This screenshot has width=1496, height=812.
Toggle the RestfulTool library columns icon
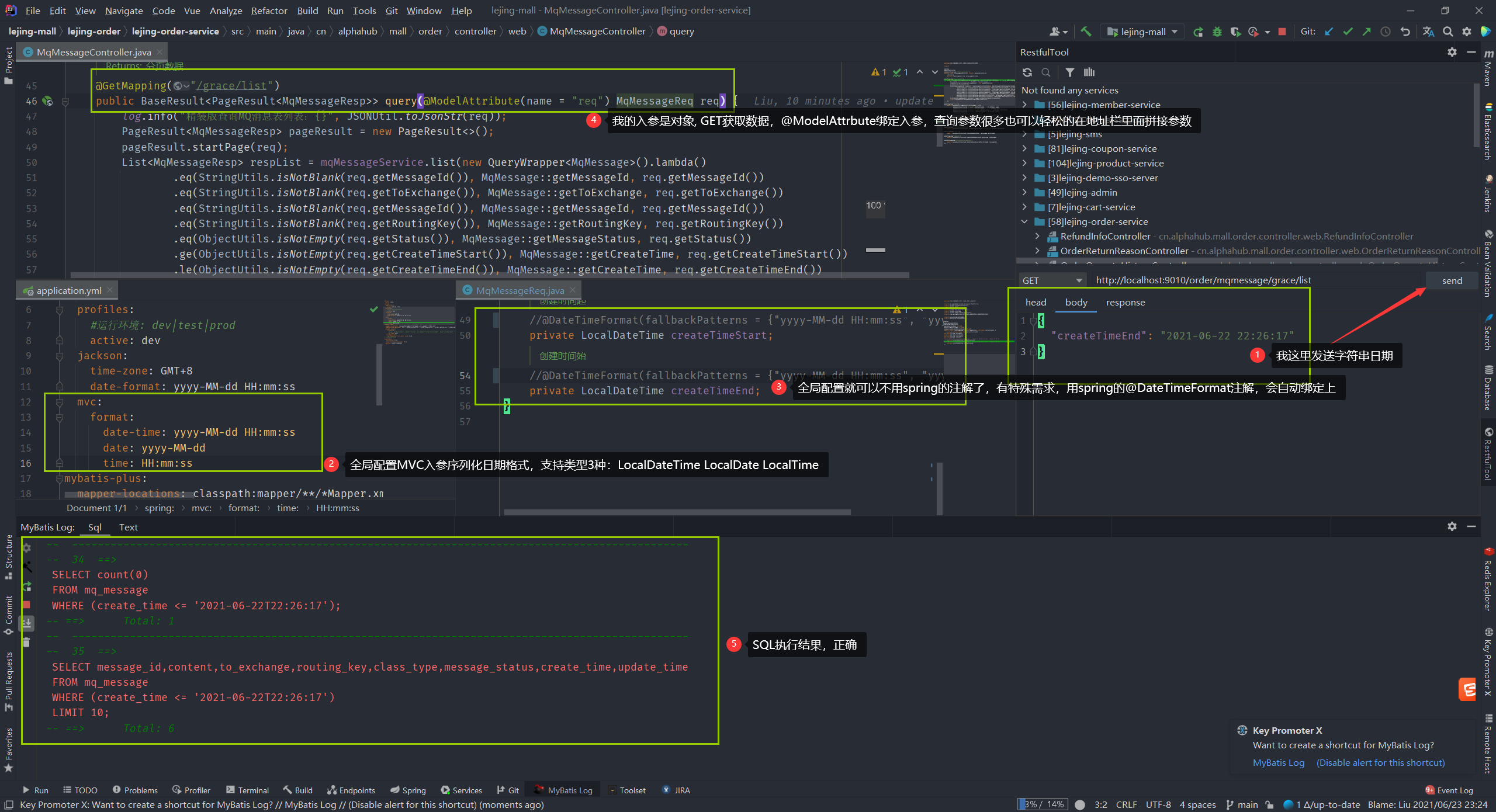1089,72
